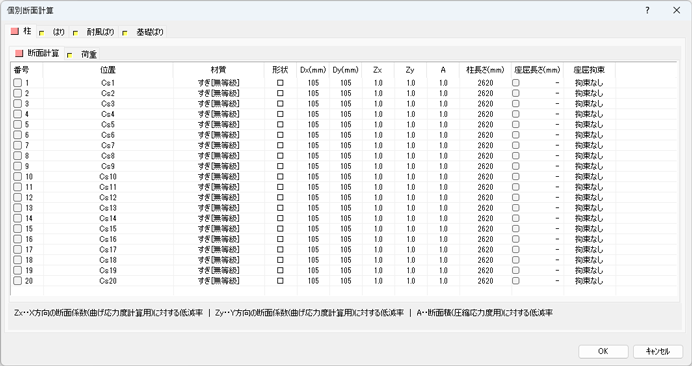Image resolution: width=692 pixels, height=366 pixels.
Task: Click position cell Cs18
Action: [108, 260]
